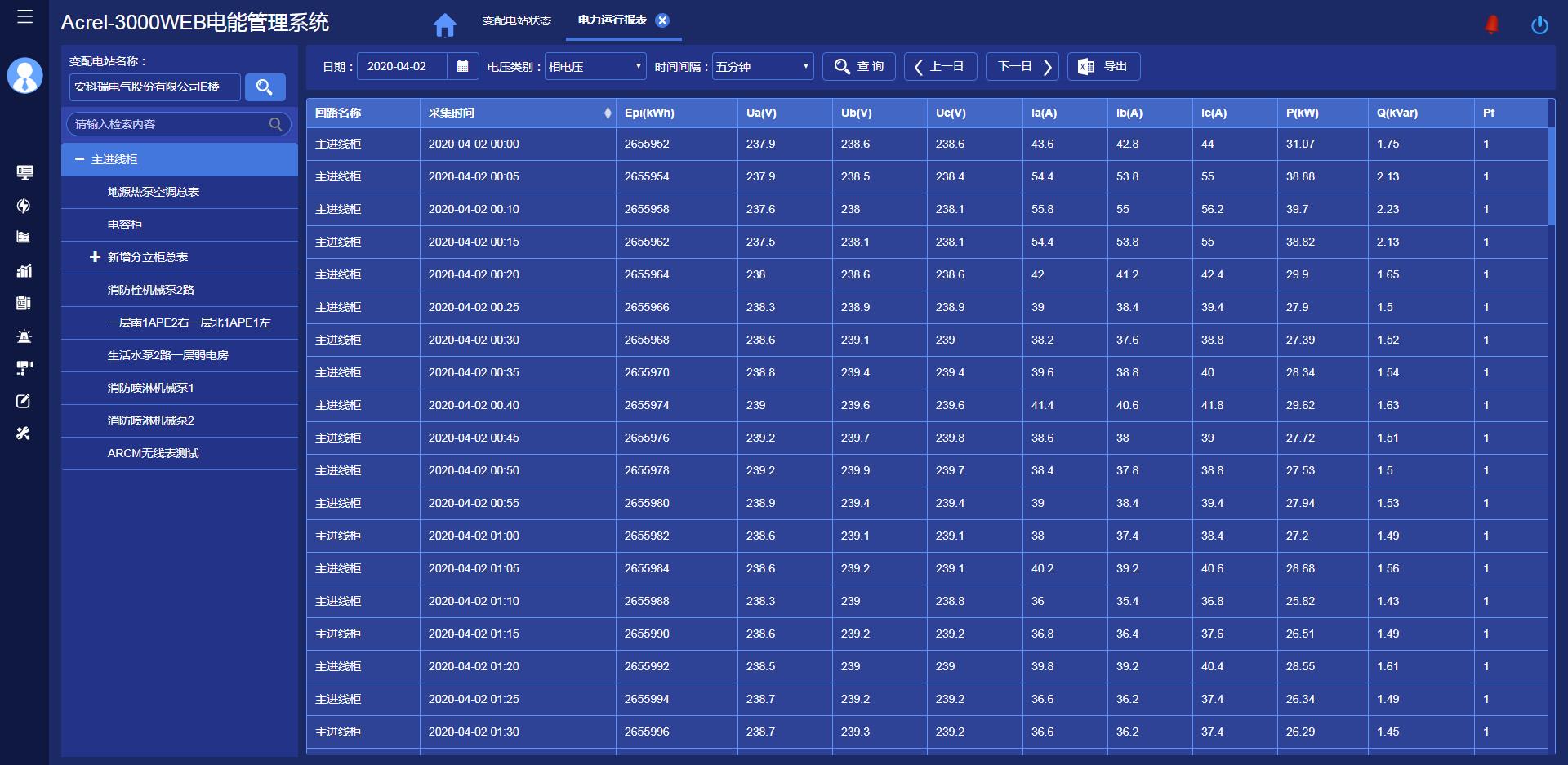Image resolution: width=1568 pixels, height=765 pixels.
Task: Switch to the 变配电站状态 tab
Action: coord(516,20)
